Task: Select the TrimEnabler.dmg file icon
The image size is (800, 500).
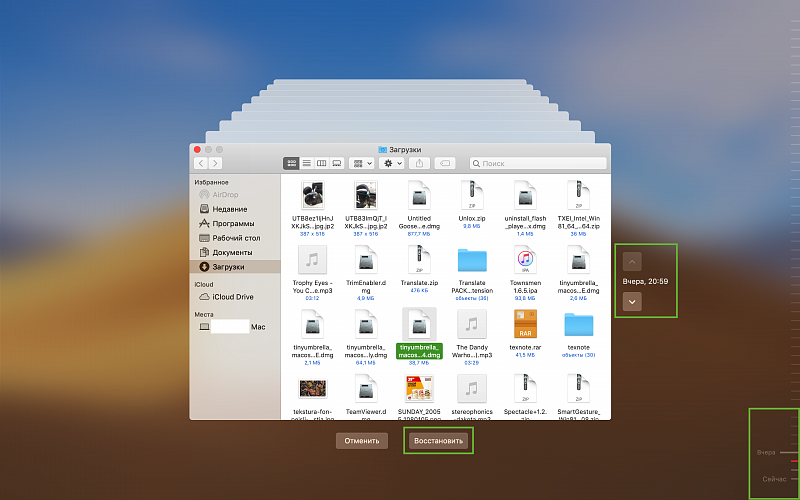Action: [x=365, y=260]
